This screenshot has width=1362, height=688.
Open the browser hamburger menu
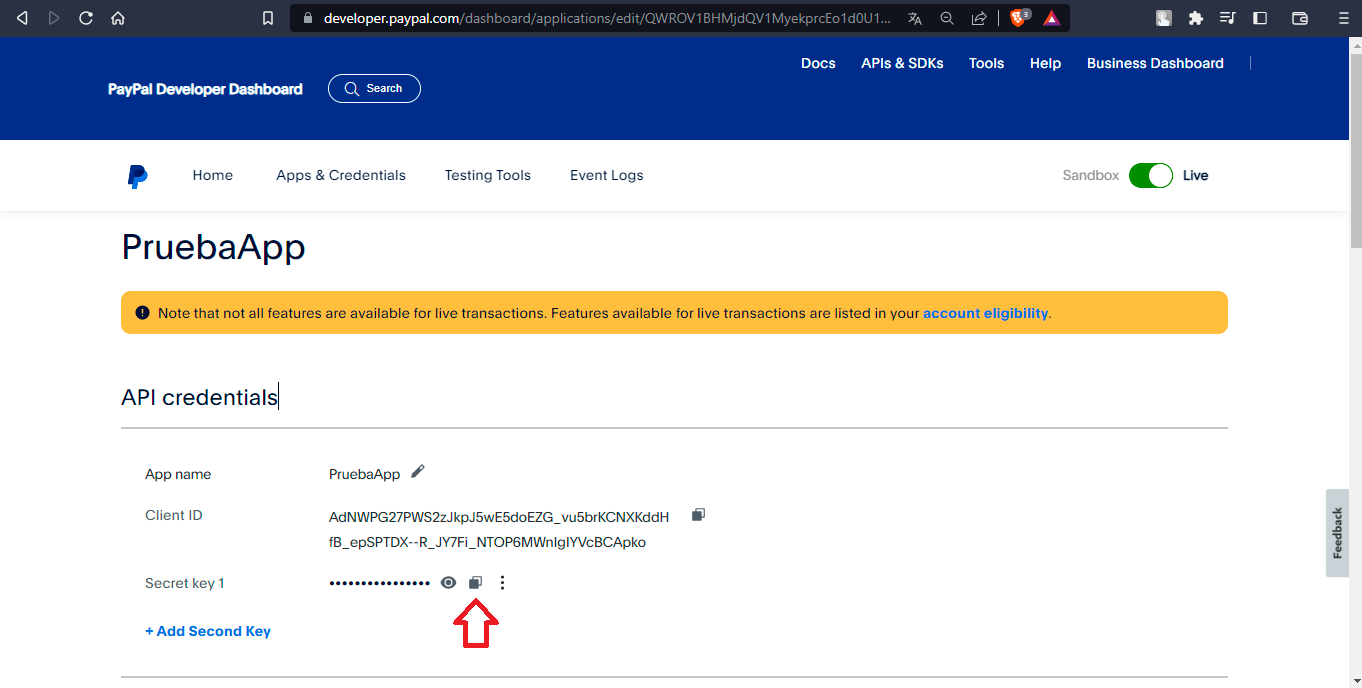1343,18
